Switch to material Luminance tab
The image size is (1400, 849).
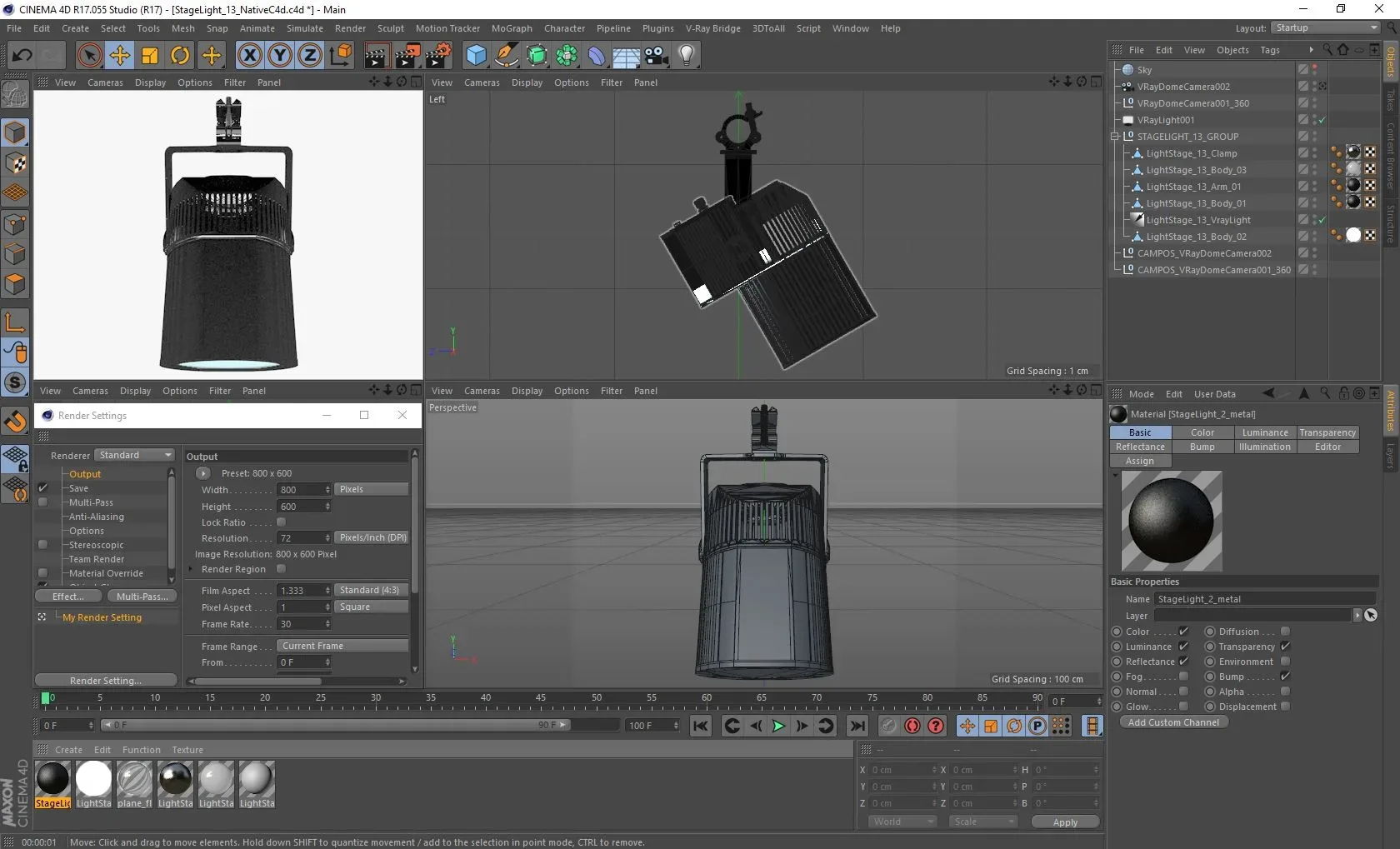[1265, 432]
